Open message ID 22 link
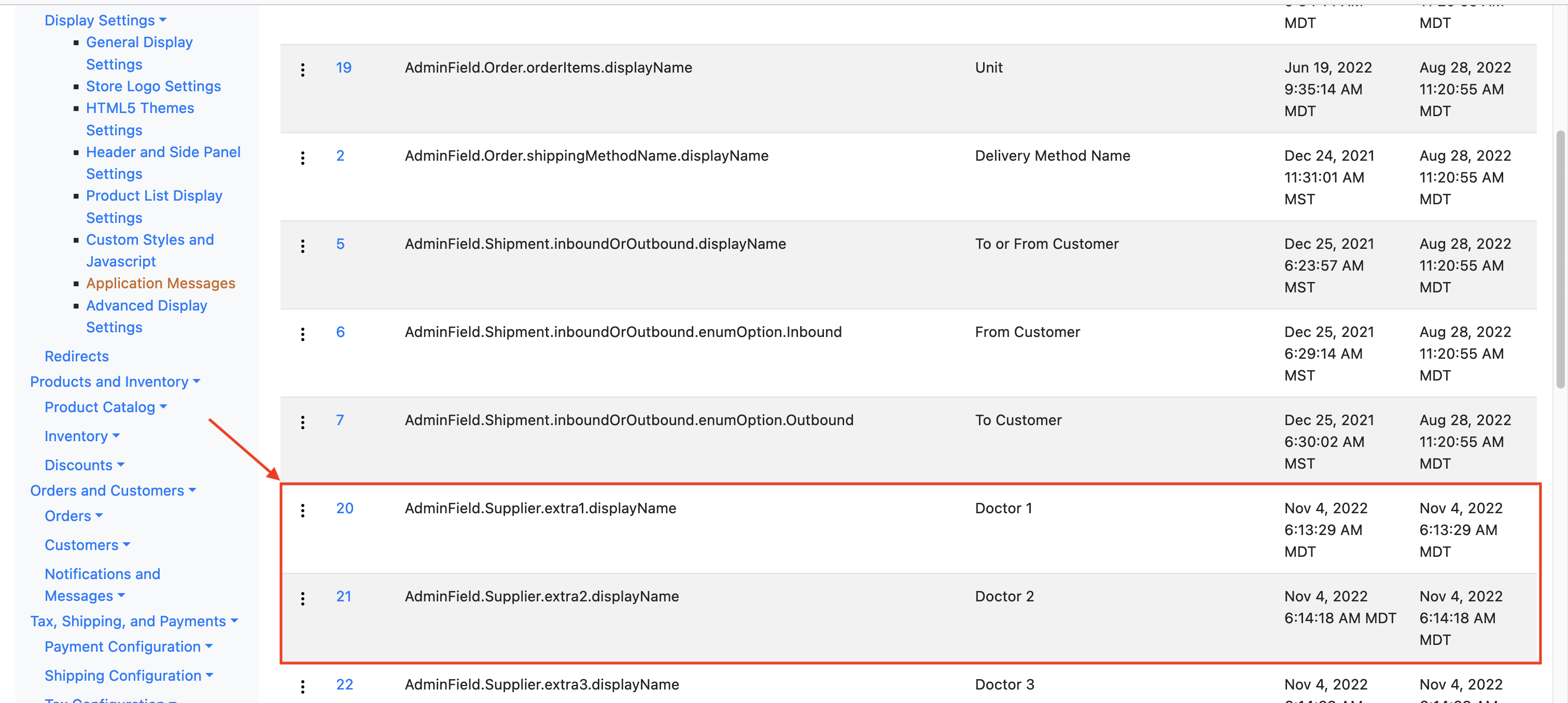 [x=344, y=685]
